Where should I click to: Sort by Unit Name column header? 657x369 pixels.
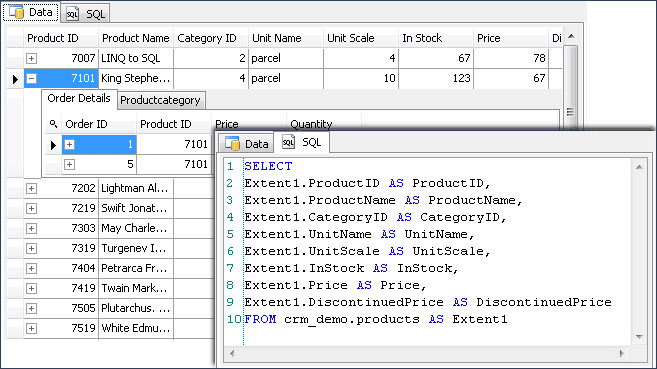click(x=286, y=38)
